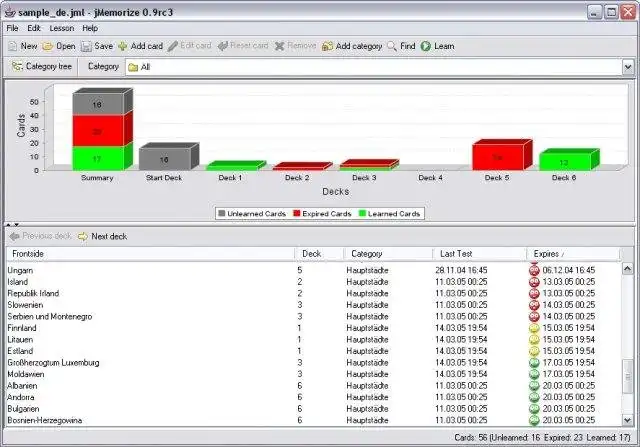Expand the Category combo box arrow
This screenshot has height=447, width=640.
pyautogui.click(x=627, y=67)
